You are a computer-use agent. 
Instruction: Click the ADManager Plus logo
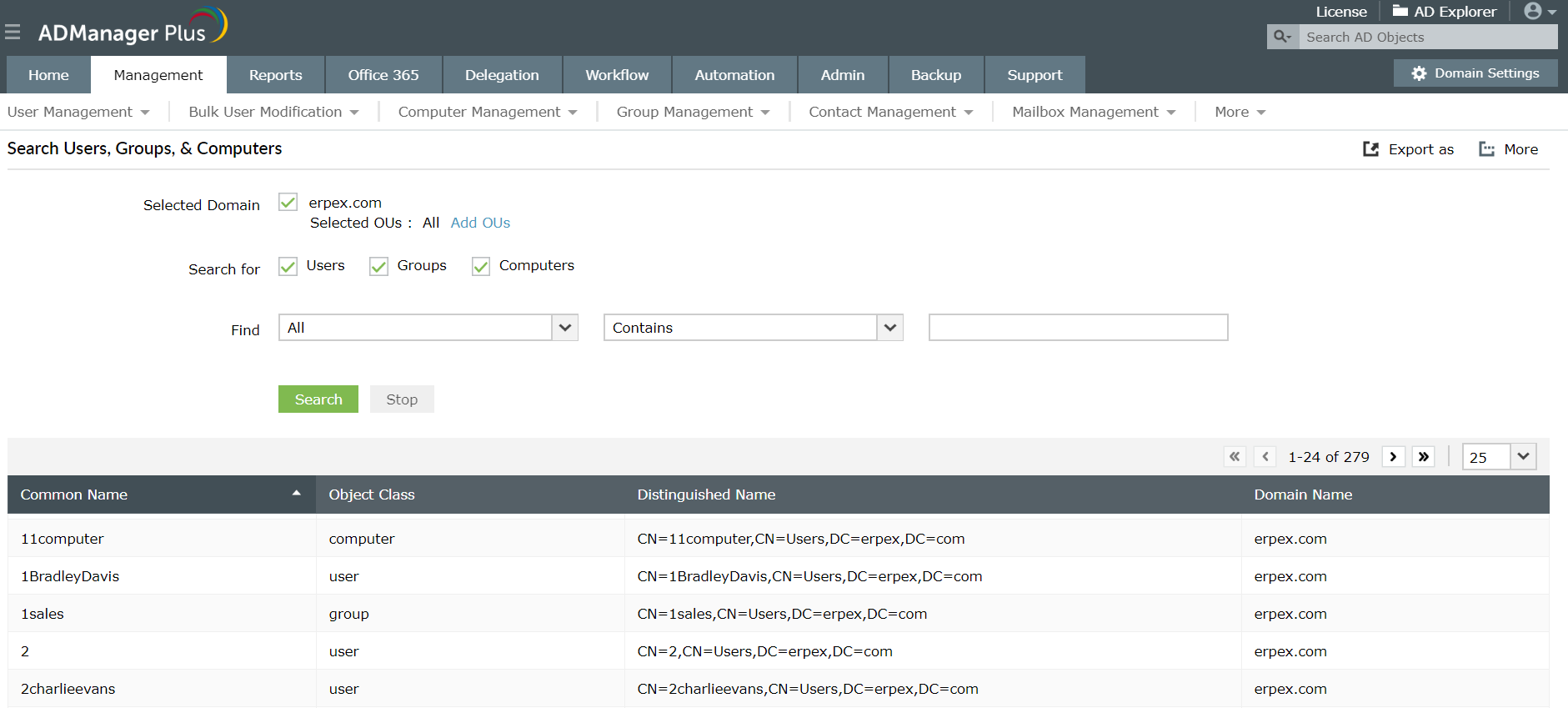point(133,27)
